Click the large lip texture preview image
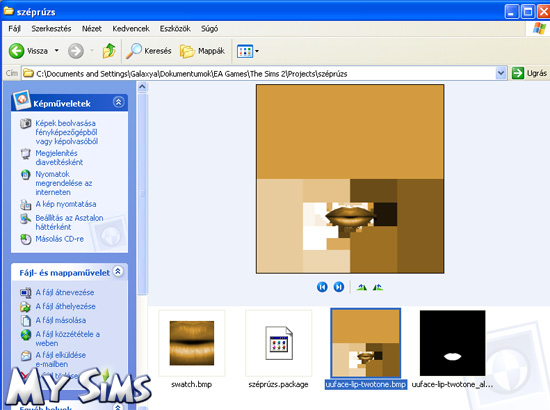 (x=350, y=179)
